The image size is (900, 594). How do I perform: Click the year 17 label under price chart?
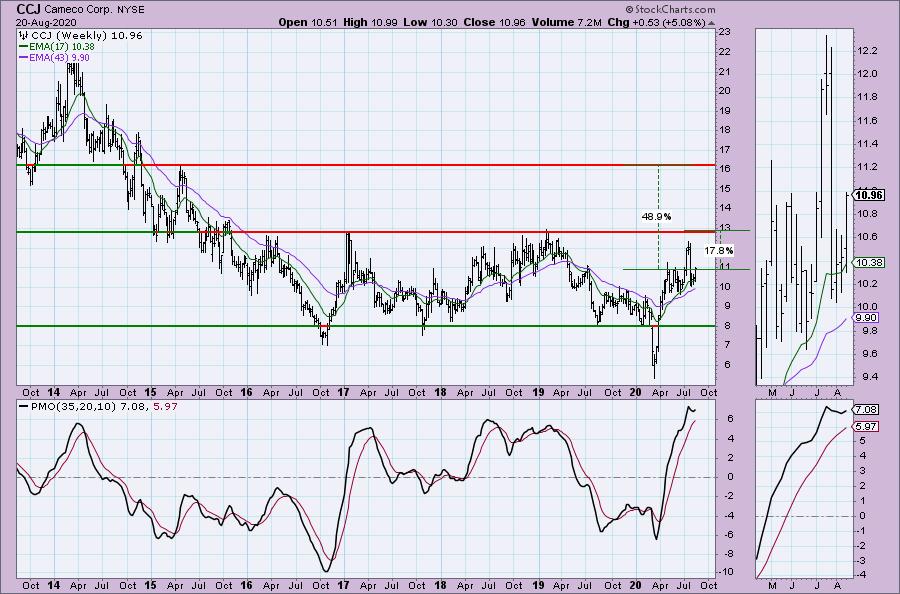[x=343, y=392]
